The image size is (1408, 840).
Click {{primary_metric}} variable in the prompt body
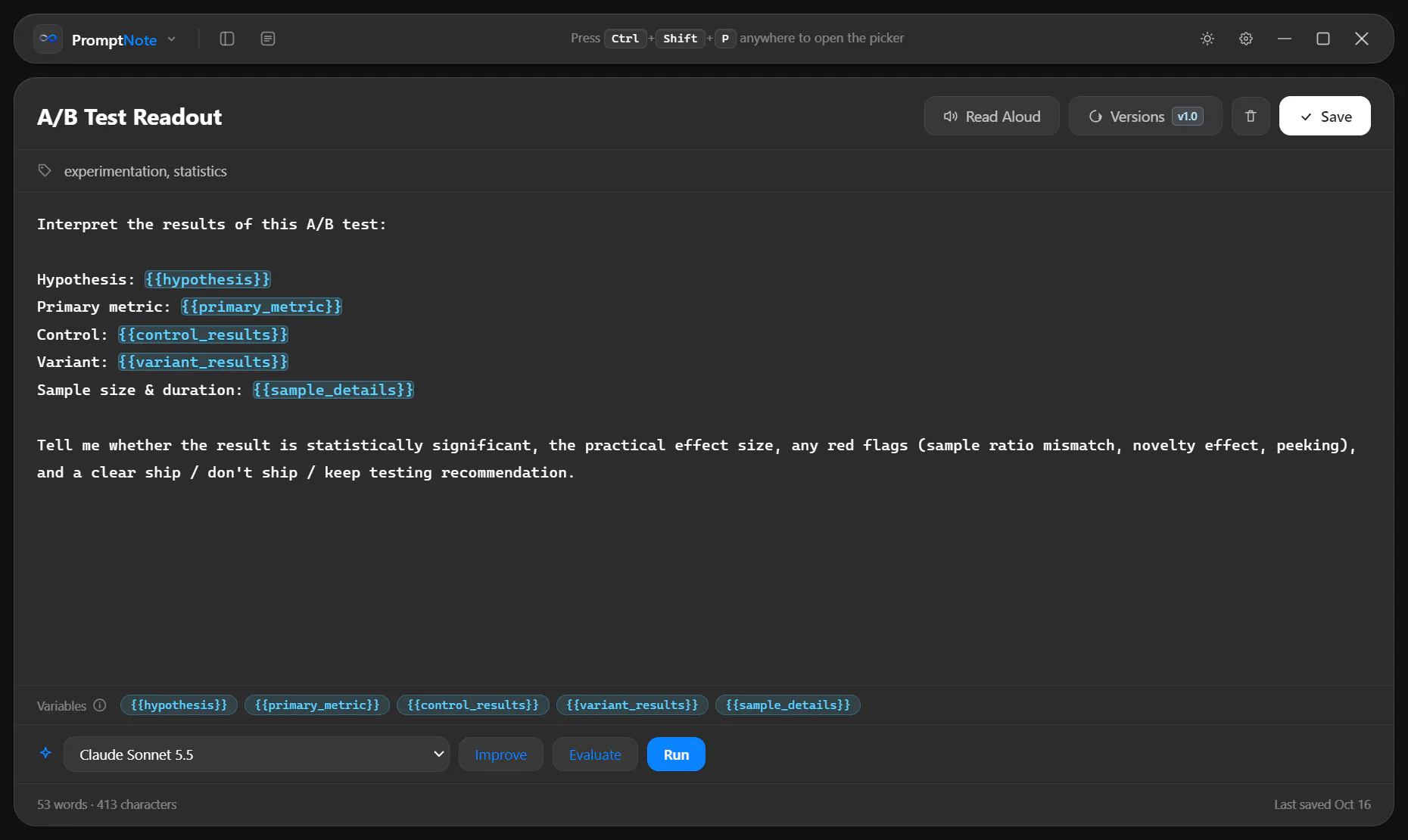261,306
